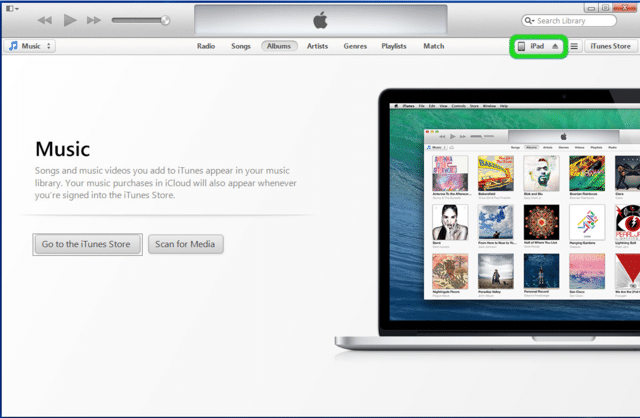This screenshot has height=418, width=640.
Task: Open the list view menu icon
Action: coord(574,46)
